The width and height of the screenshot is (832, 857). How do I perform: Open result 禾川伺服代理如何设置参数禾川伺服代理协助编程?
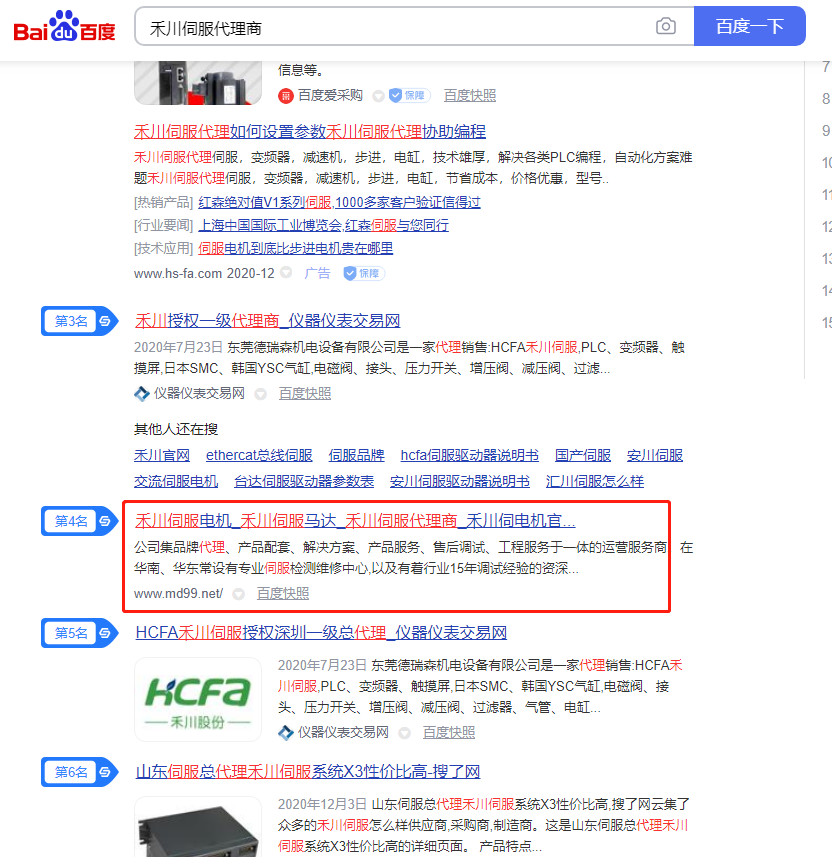[x=310, y=132]
